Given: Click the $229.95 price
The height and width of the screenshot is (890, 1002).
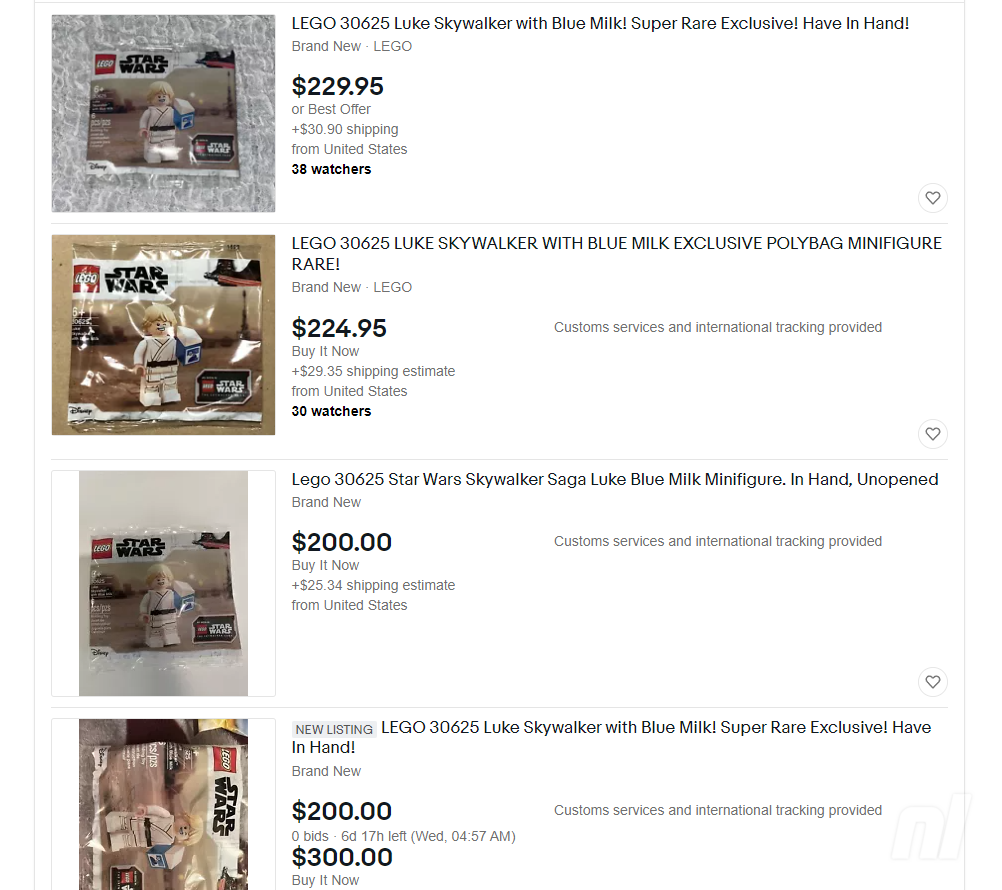Looking at the screenshot, I should (337, 86).
